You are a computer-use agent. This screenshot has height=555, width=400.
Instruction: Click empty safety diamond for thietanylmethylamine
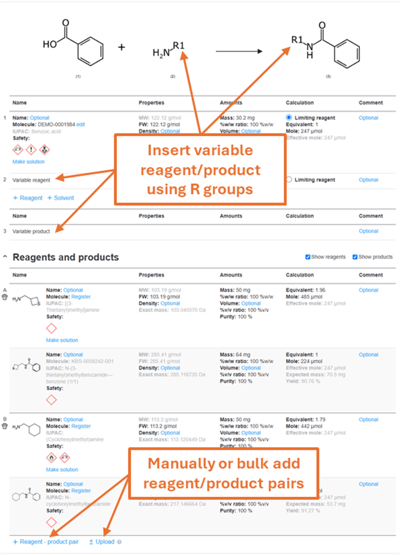coord(51,328)
